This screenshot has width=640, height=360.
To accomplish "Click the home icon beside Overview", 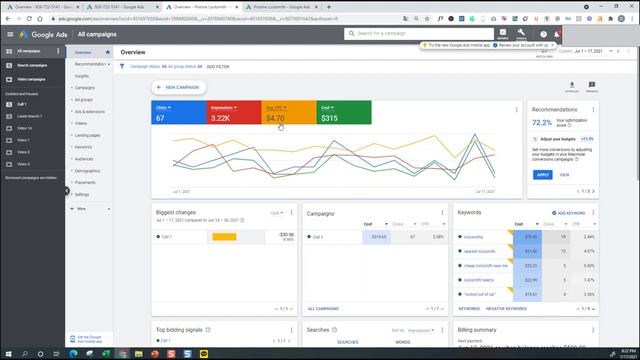I will (x=108, y=52).
